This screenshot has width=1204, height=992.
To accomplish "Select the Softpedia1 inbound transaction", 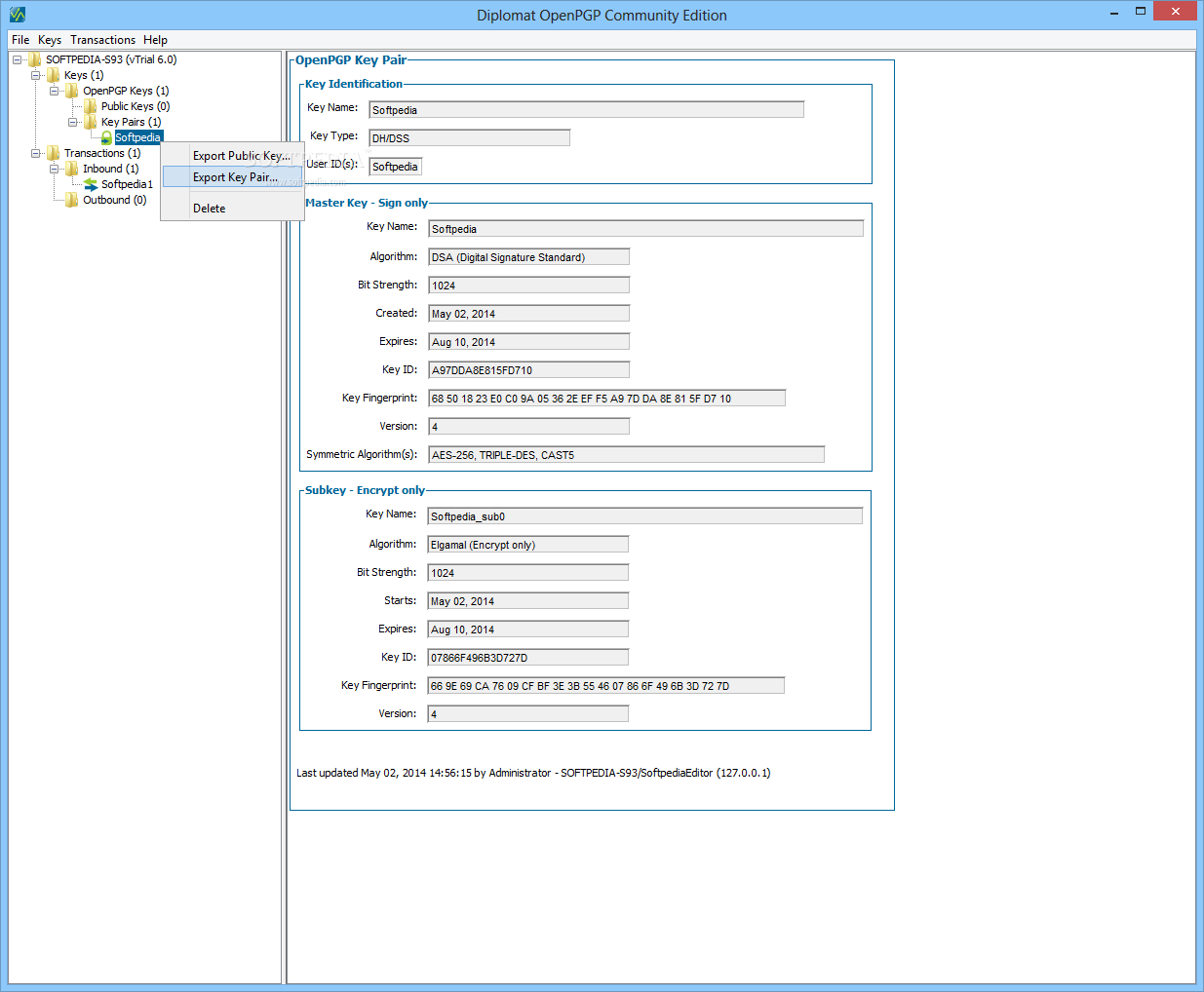I will [x=127, y=184].
